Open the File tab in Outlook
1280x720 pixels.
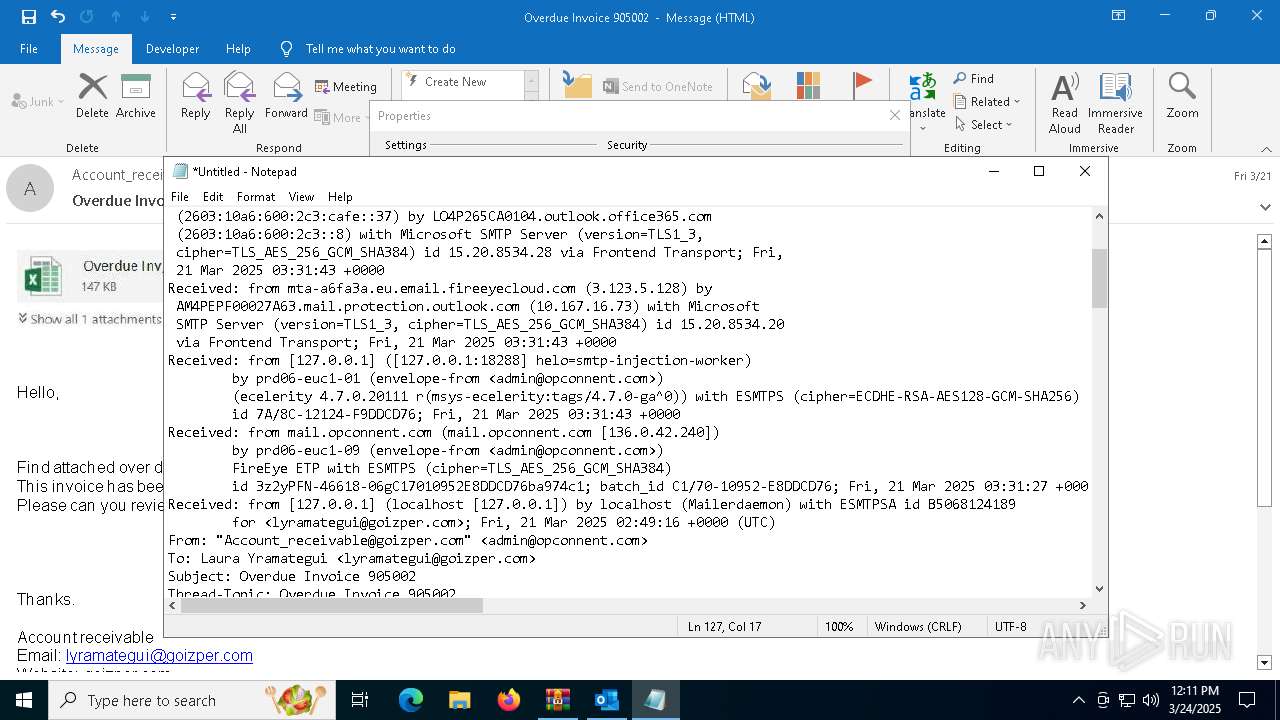pos(29,48)
